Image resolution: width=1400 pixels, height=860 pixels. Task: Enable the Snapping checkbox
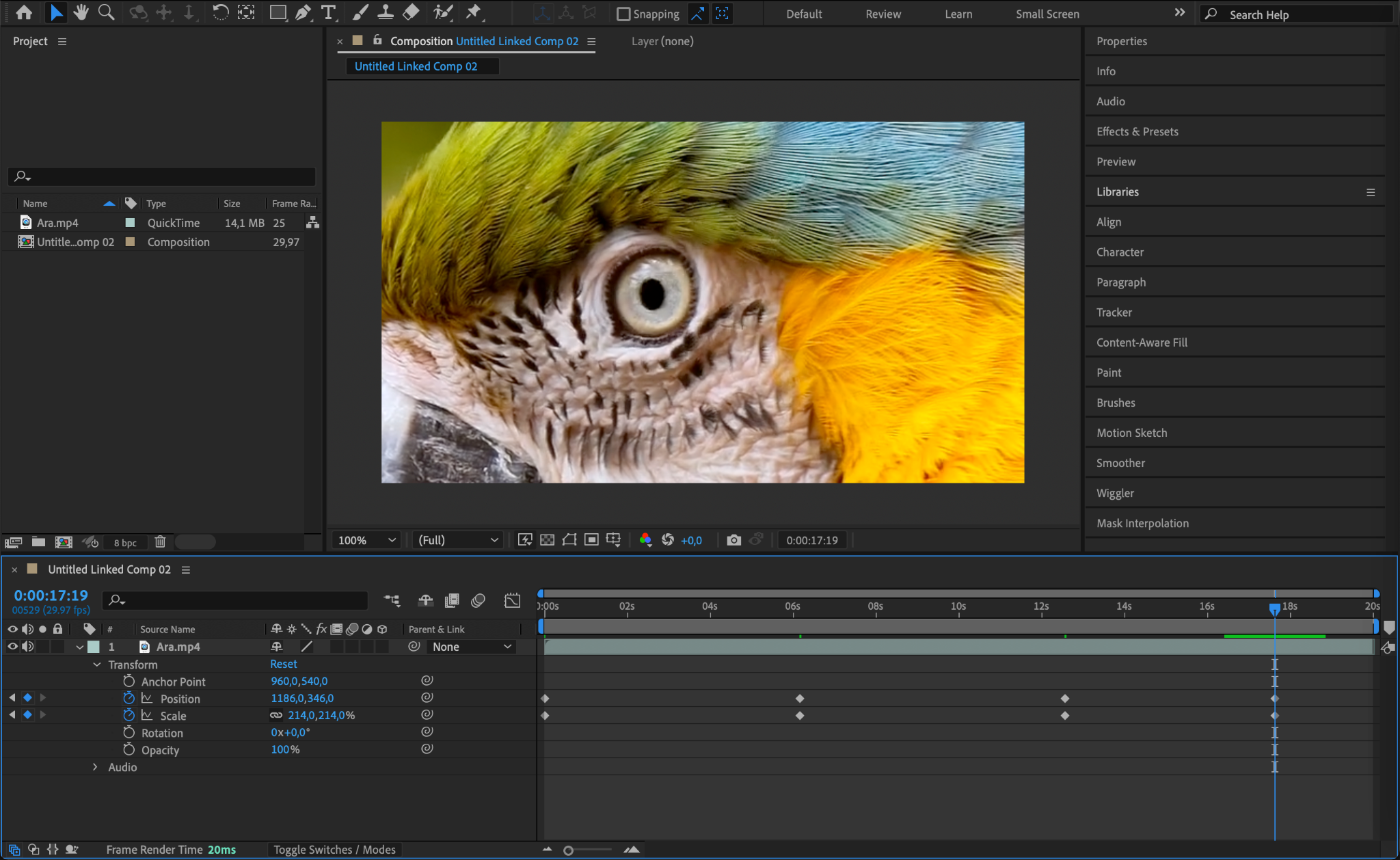tap(623, 14)
